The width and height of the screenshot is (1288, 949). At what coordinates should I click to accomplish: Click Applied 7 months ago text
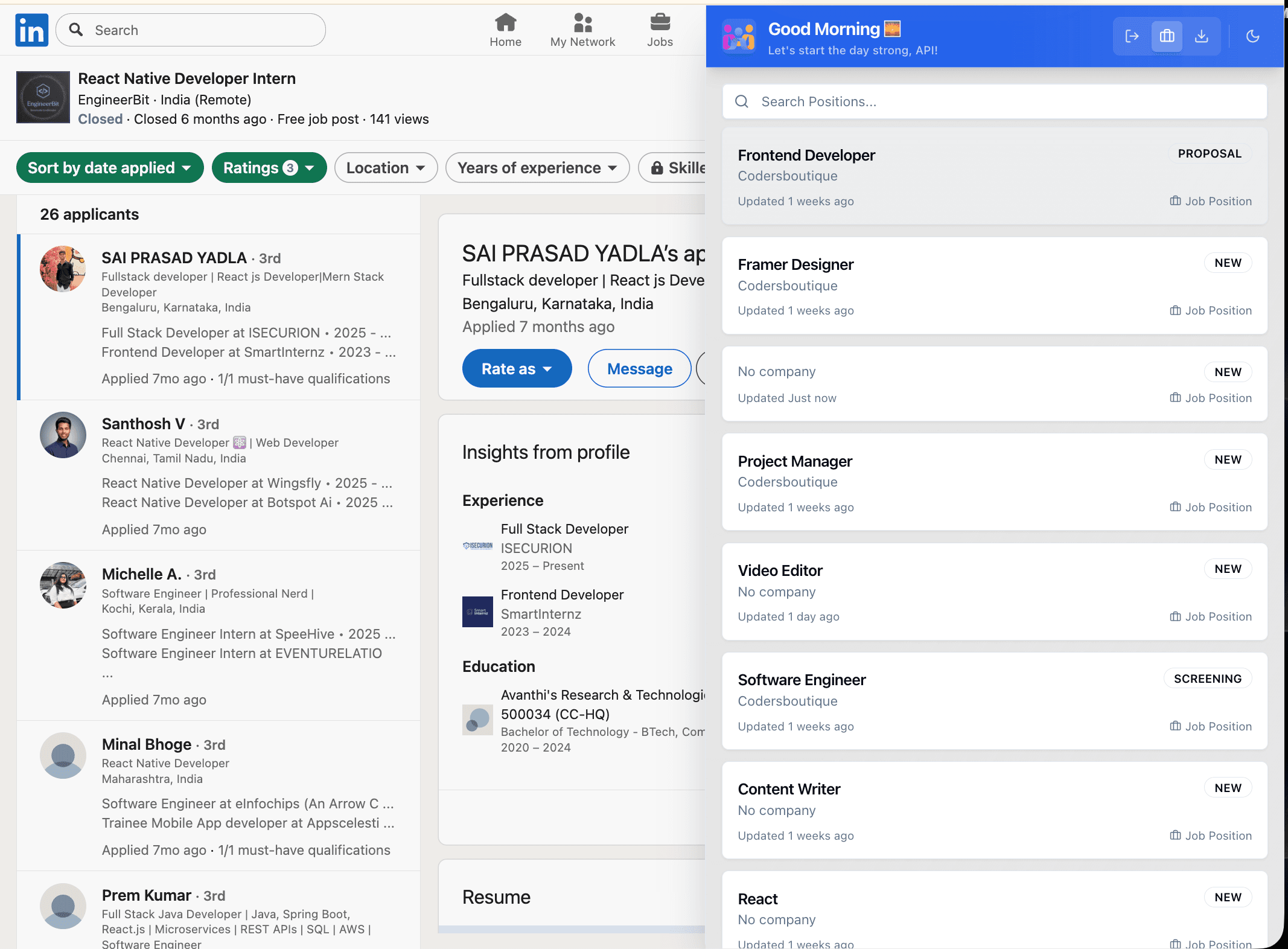(538, 327)
